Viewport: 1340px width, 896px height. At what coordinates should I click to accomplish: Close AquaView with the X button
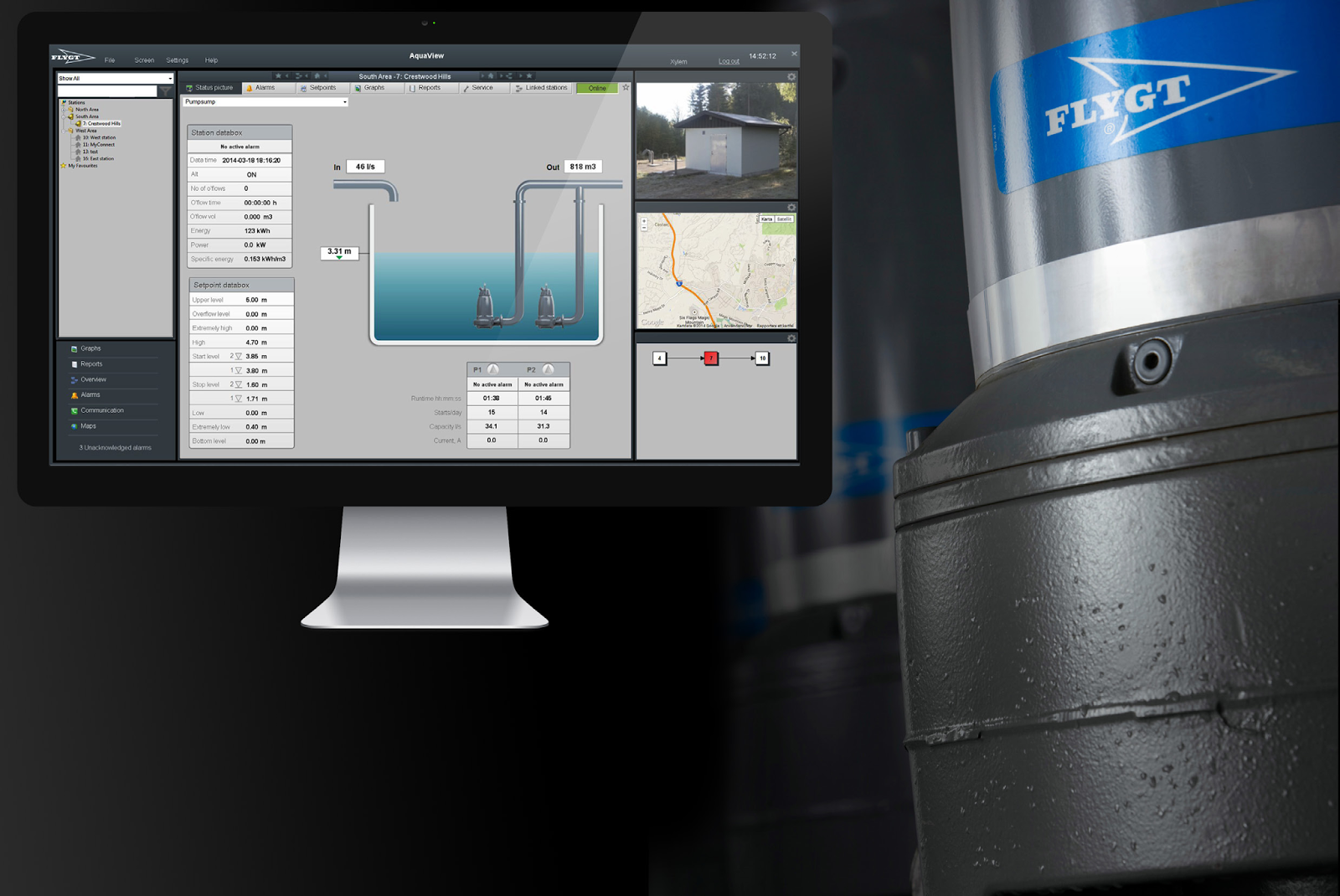[794, 54]
